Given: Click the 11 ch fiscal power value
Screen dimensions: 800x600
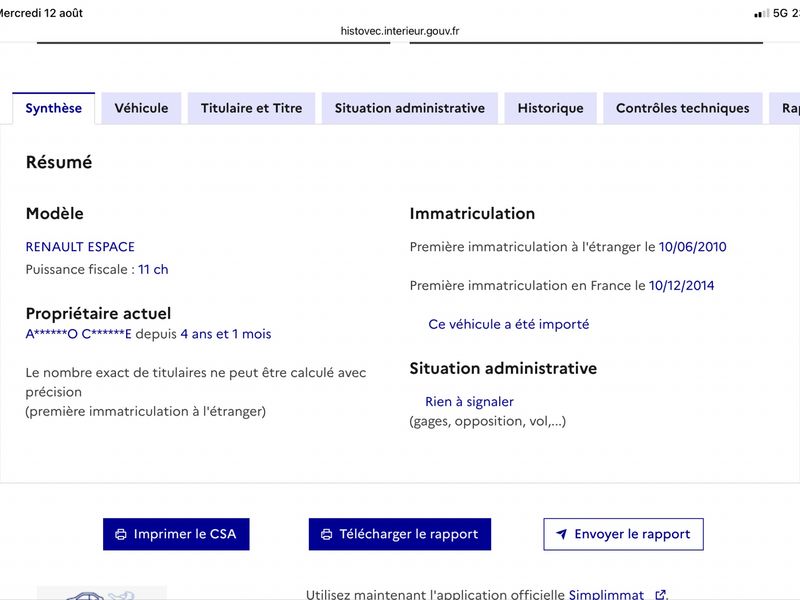Looking at the screenshot, I should [x=153, y=269].
